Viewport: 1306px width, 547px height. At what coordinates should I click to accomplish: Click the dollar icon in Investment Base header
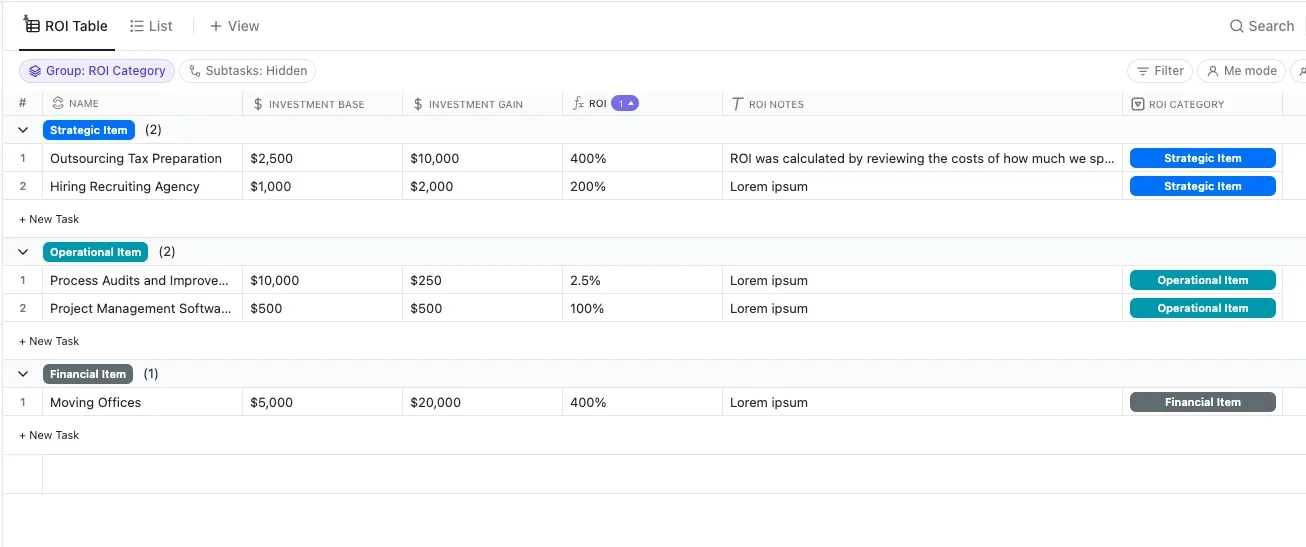pos(258,104)
